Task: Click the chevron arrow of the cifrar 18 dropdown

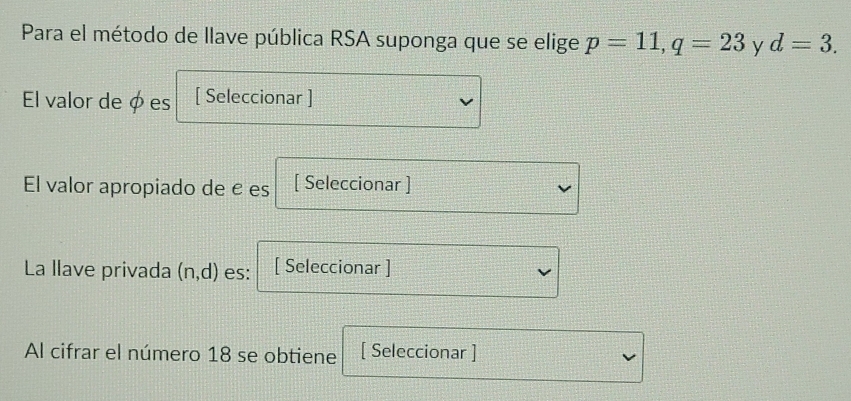Action: point(628,356)
